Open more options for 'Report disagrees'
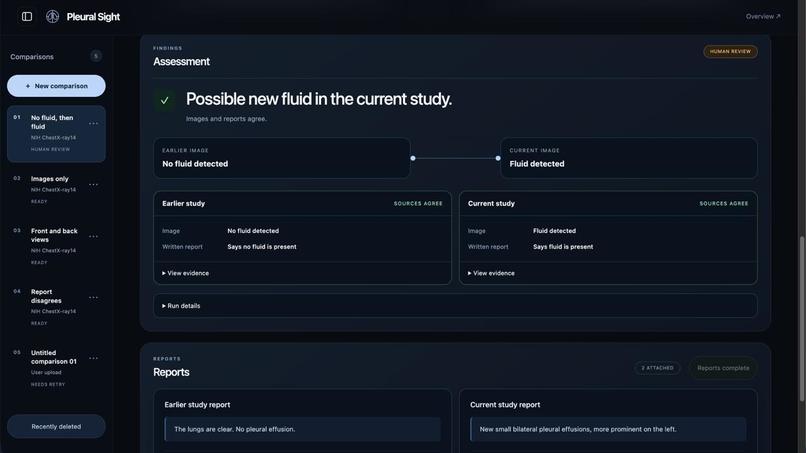Viewport: 806px width, 453px height. 94,297
